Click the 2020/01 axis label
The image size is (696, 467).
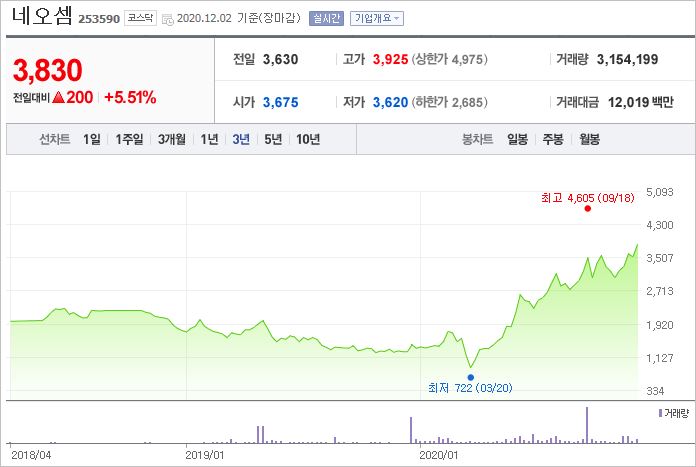438,455
